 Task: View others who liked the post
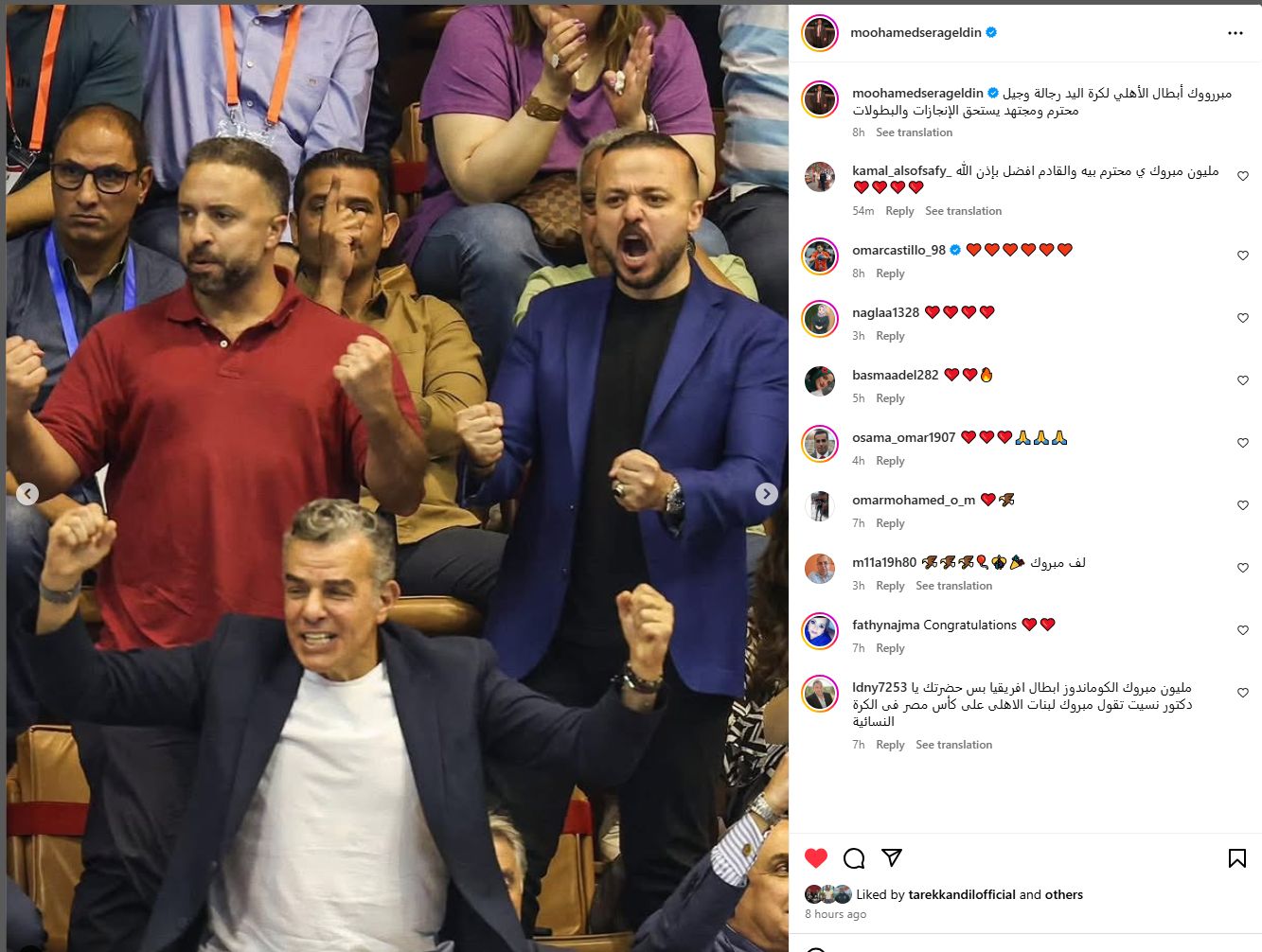tap(1064, 894)
